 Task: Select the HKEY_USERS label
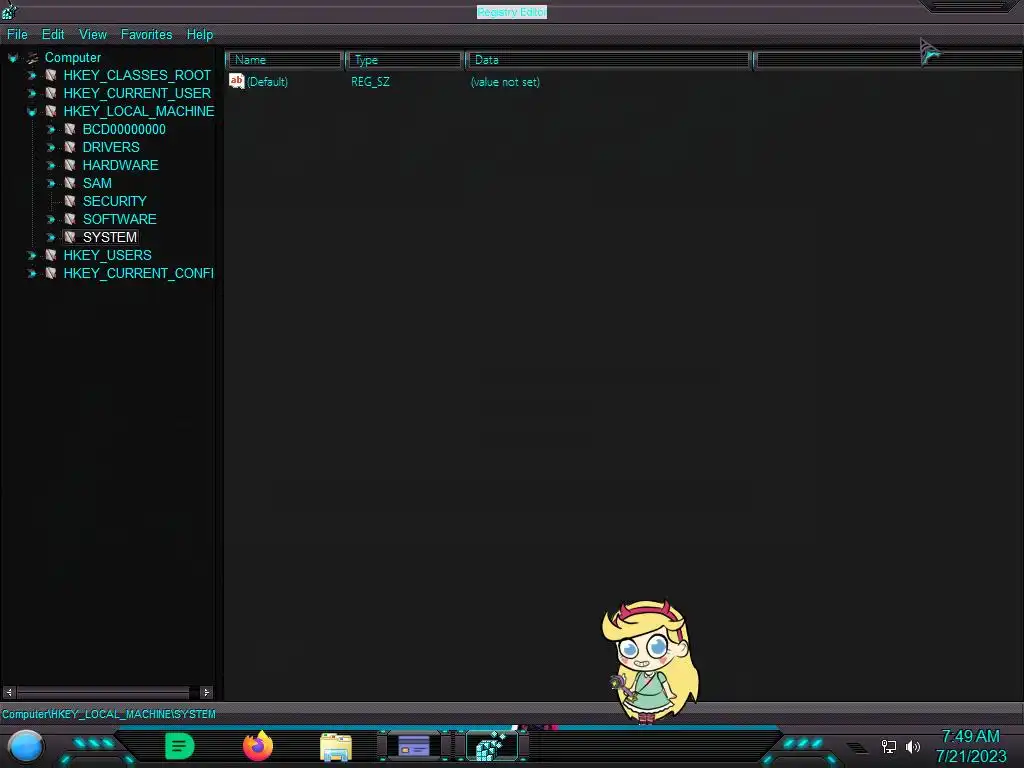pos(107,255)
